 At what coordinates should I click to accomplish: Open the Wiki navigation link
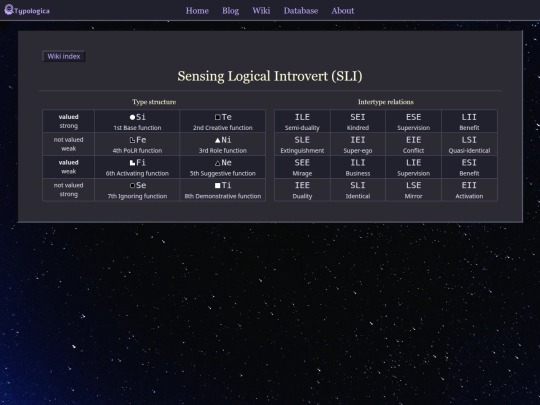coord(261,11)
